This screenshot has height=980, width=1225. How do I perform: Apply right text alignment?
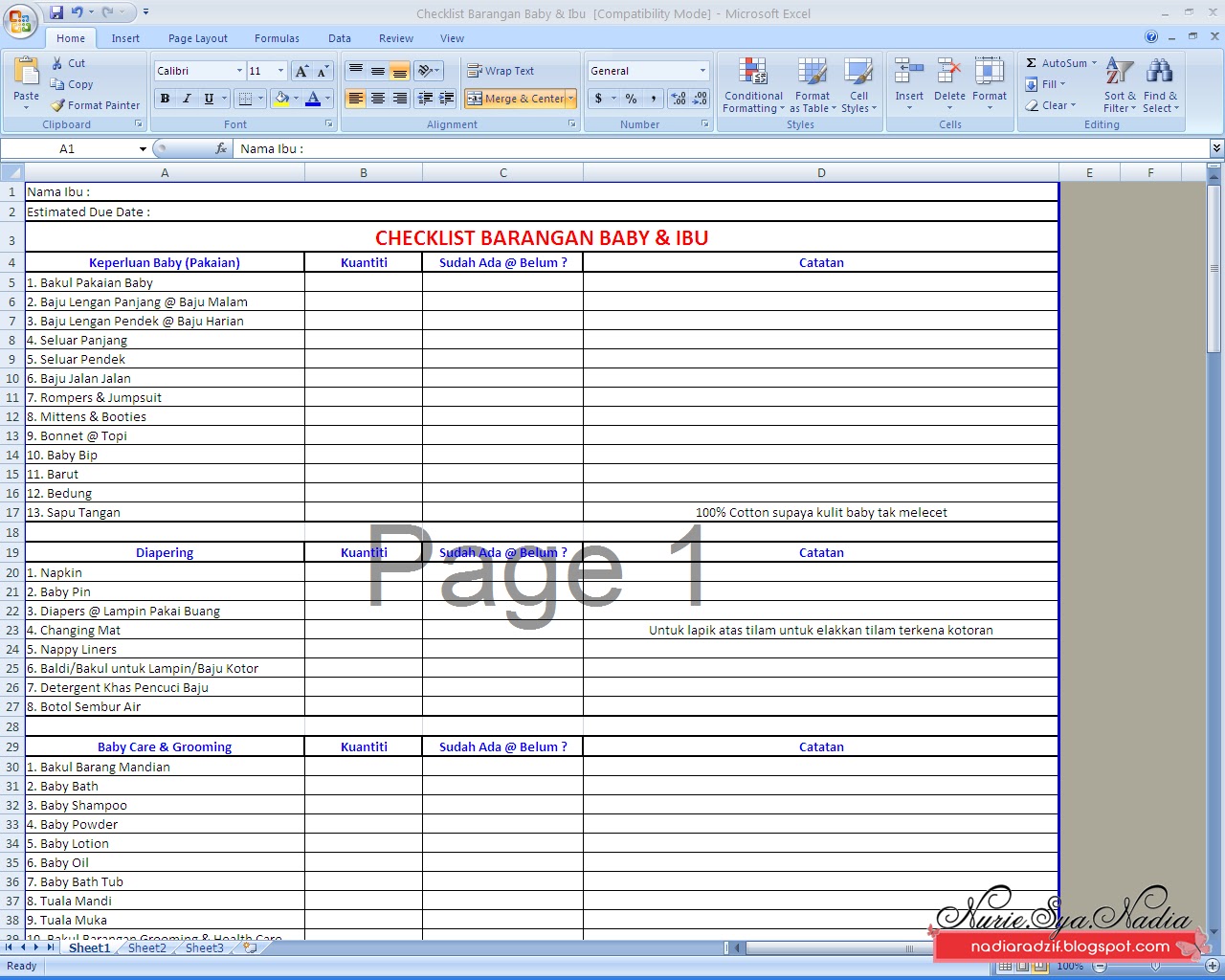pos(400,99)
